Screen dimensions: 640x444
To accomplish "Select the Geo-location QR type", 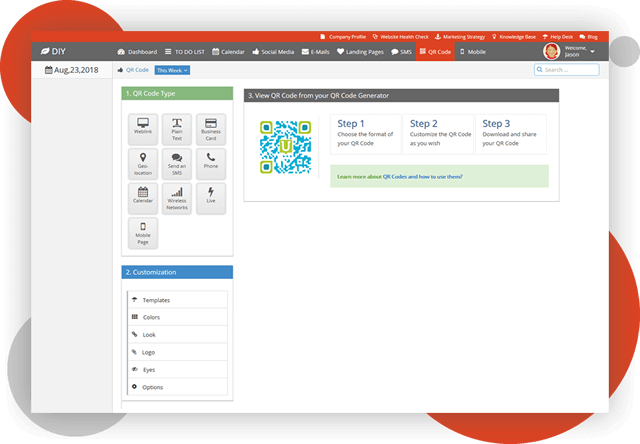I will click(143, 165).
